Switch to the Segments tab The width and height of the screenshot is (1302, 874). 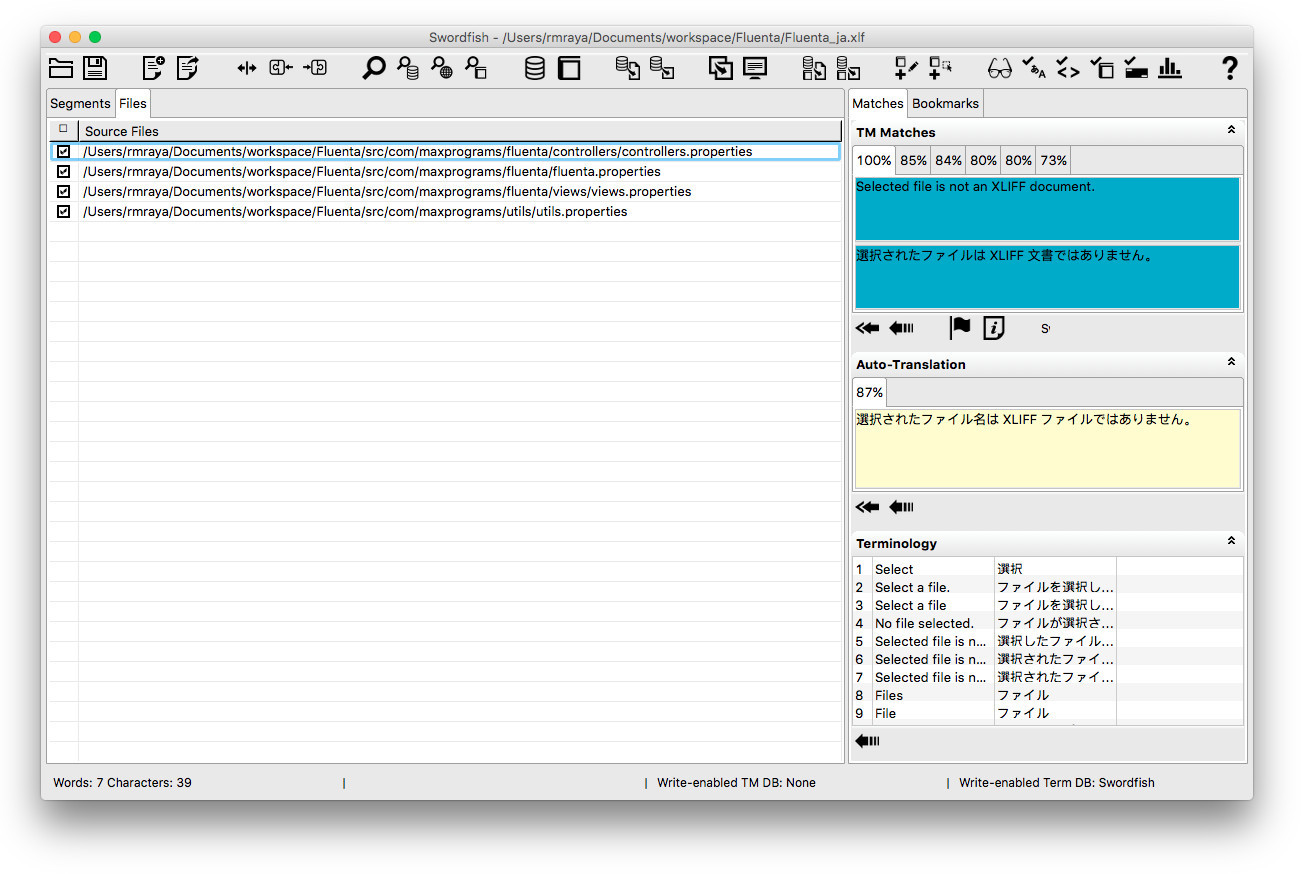tap(80, 104)
